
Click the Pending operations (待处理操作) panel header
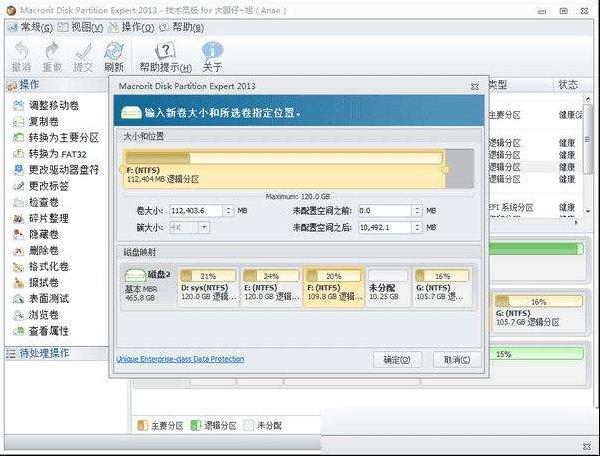click(57, 353)
